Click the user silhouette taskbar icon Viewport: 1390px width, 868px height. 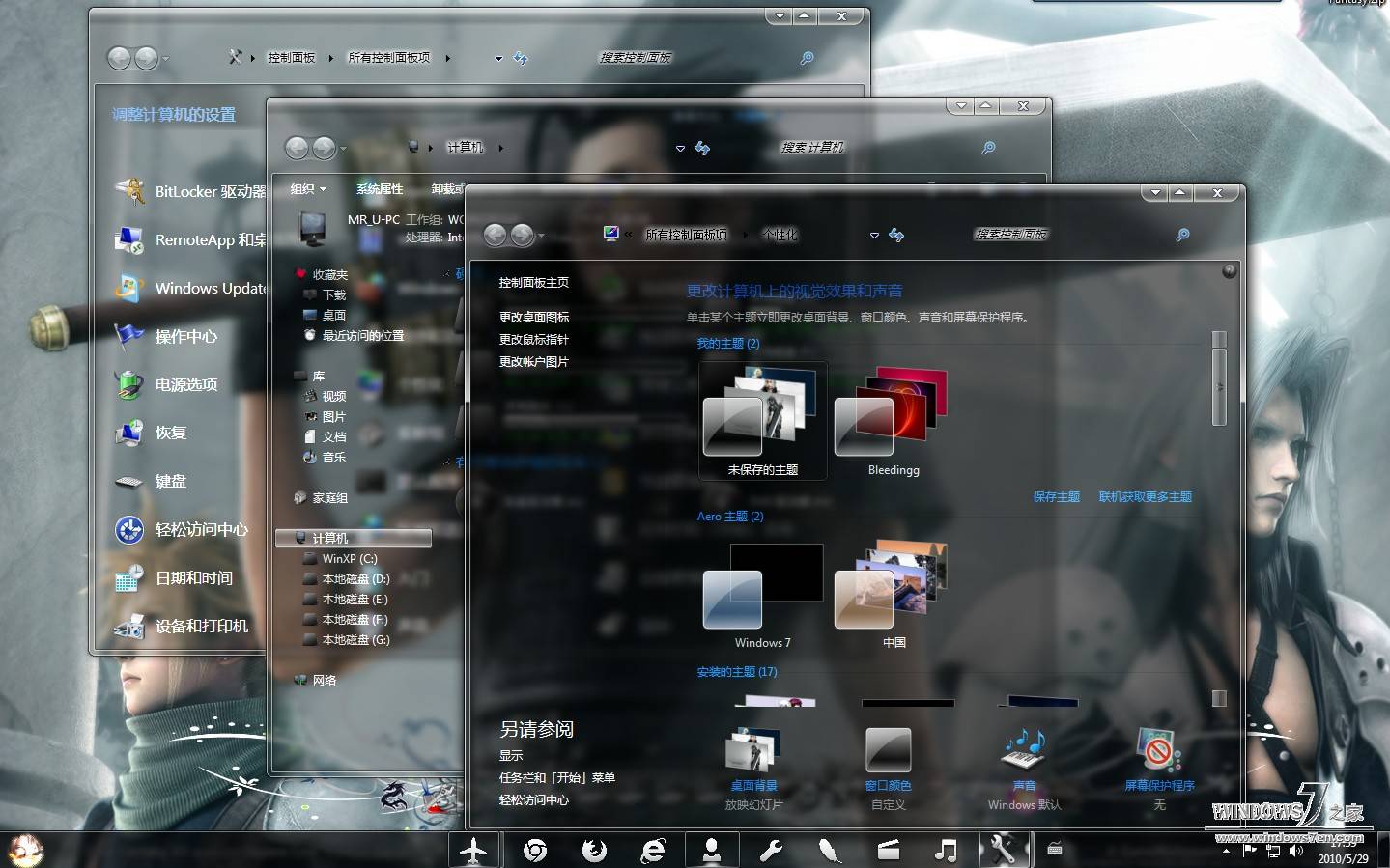point(712,850)
